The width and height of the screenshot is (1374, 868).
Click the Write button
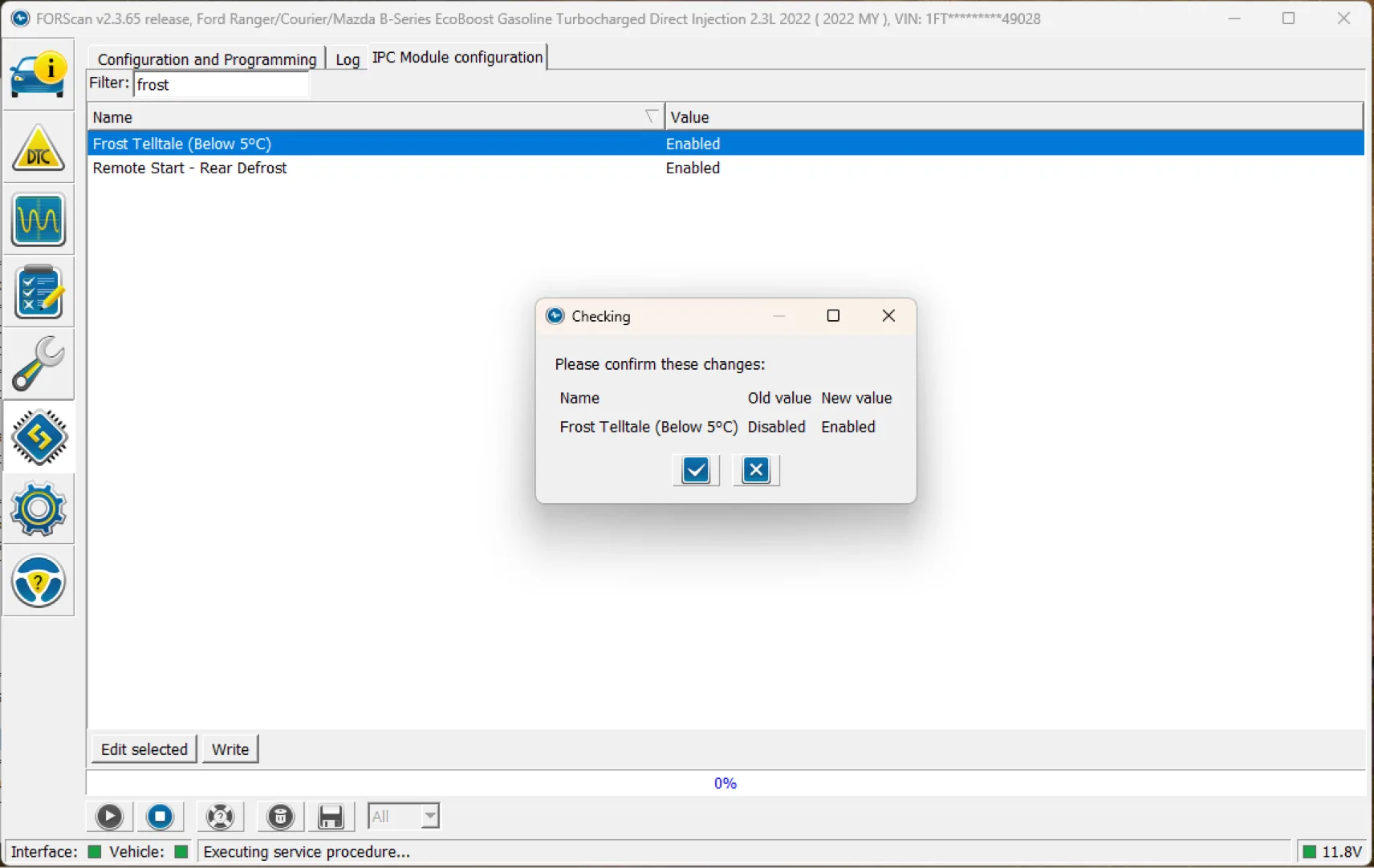click(230, 749)
